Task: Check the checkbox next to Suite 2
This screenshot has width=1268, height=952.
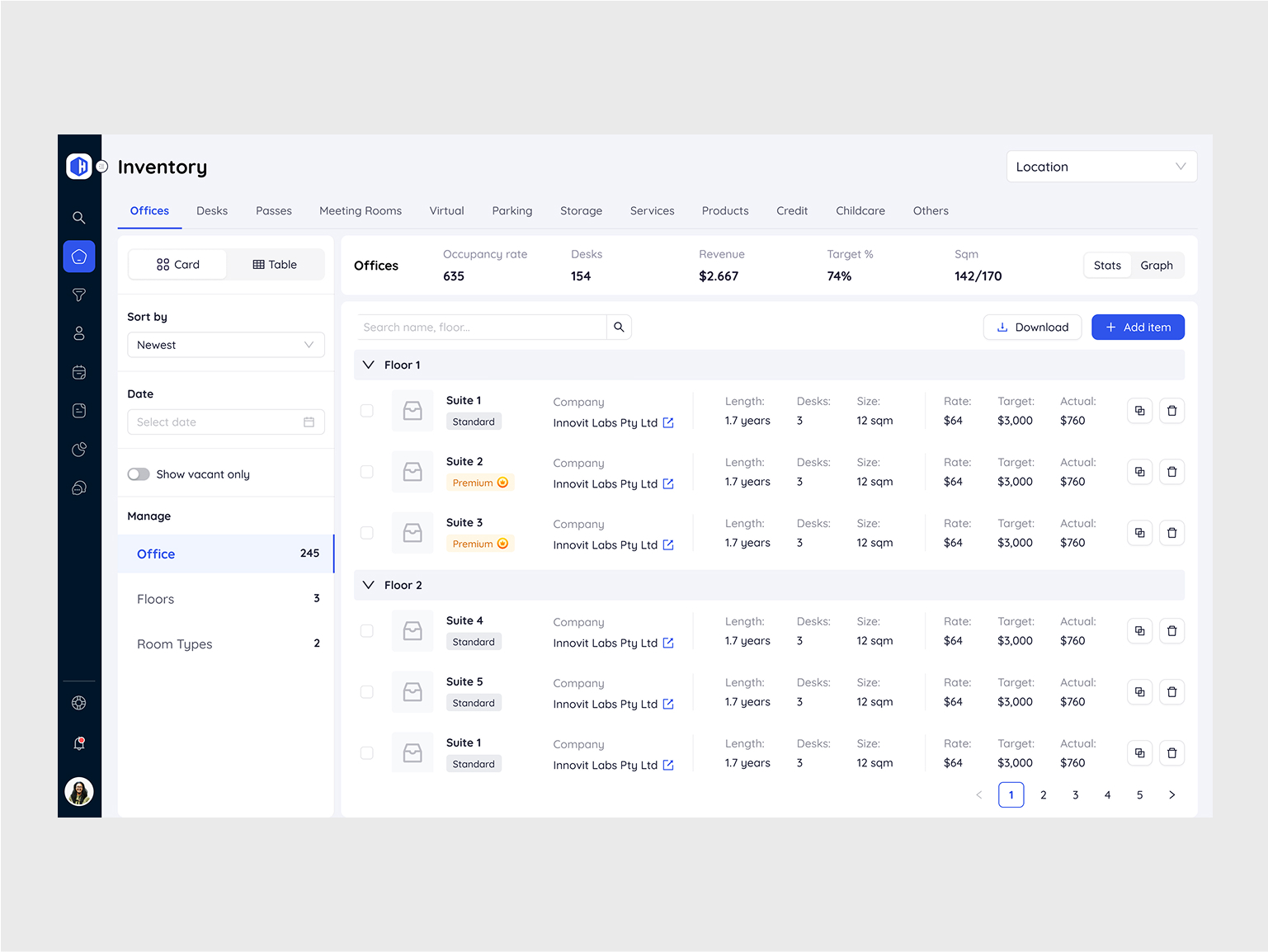Action: [x=366, y=471]
